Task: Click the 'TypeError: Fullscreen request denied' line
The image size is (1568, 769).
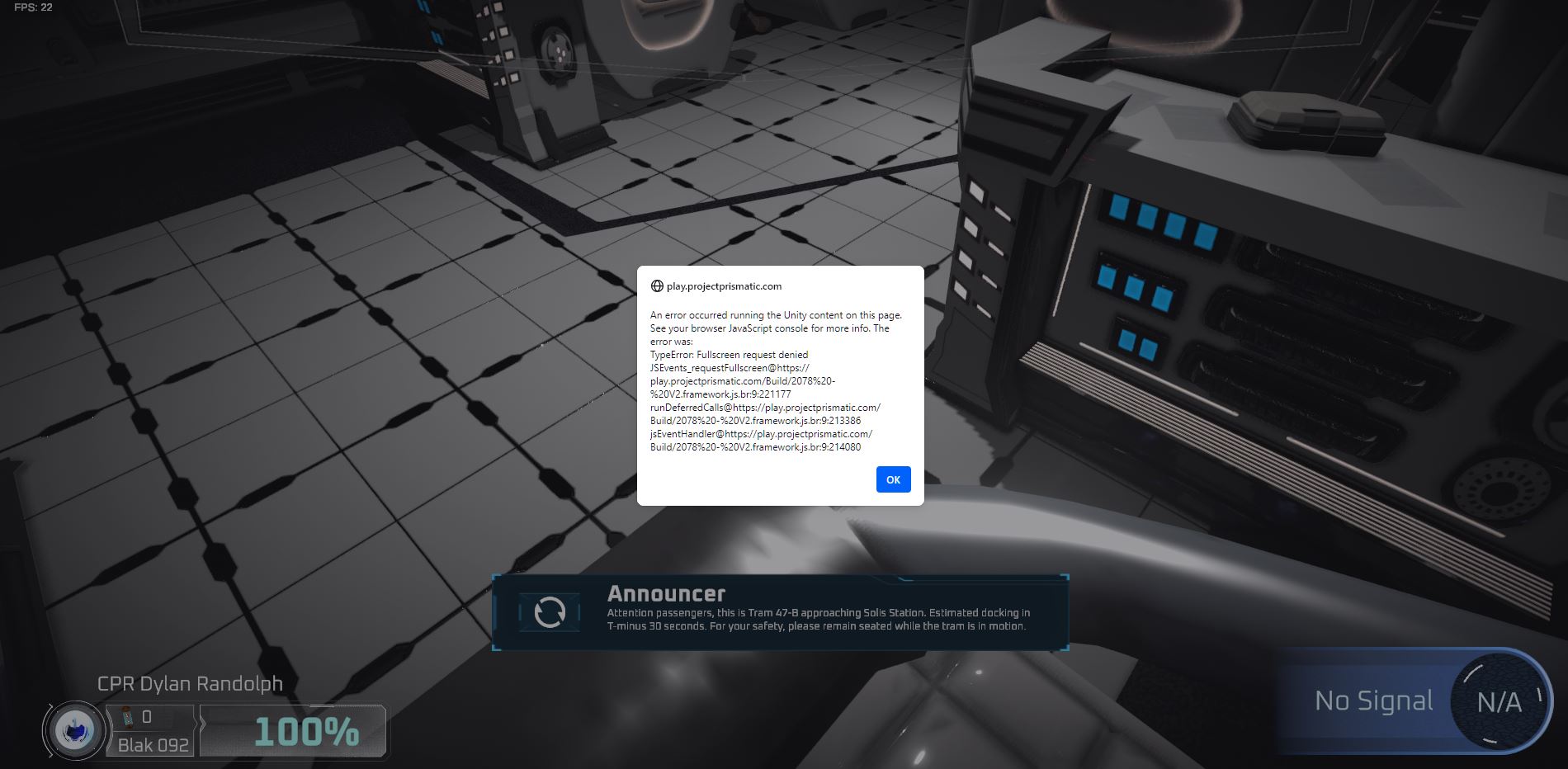Action: (729, 355)
